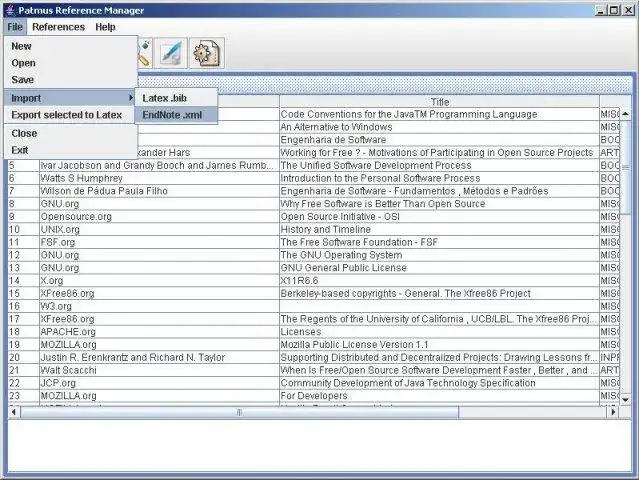Select 'An Alternative to Windows' title
This screenshot has height=480, width=639.
[439, 127]
